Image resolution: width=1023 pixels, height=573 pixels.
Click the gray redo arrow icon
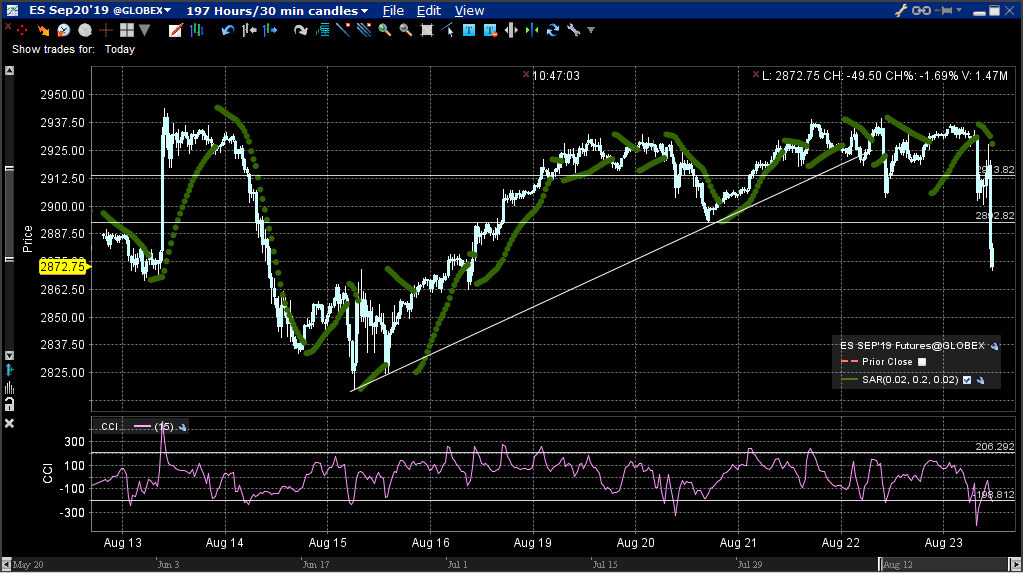click(300, 30)
